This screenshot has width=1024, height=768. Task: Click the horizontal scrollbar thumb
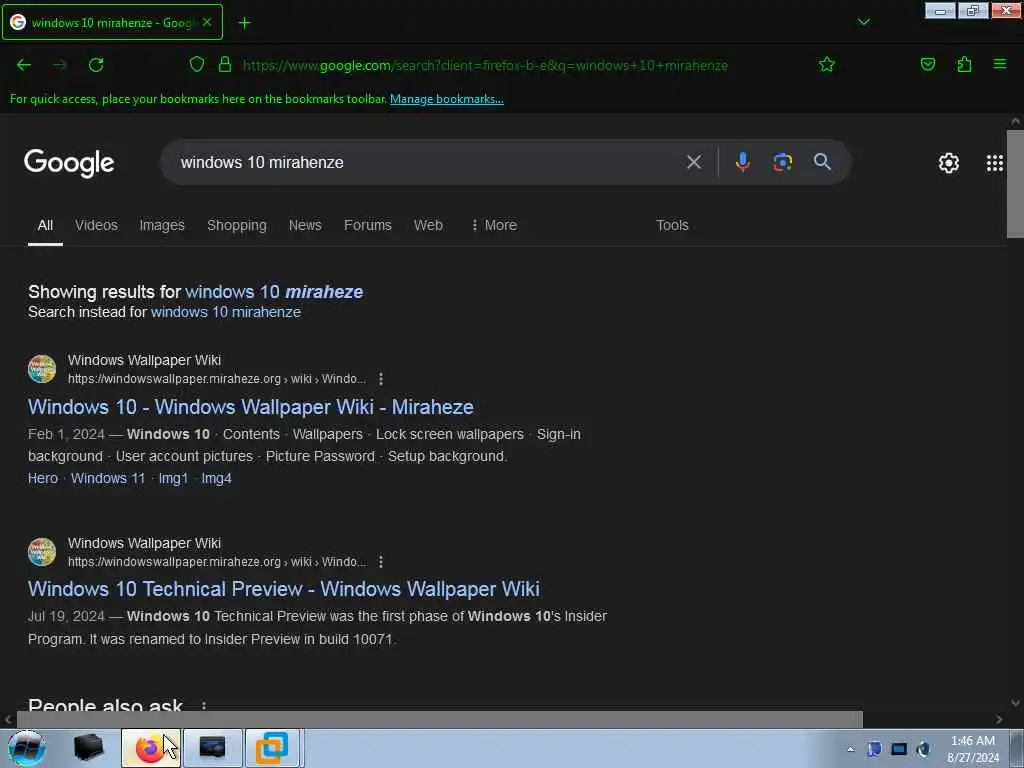tap(439, 719)
